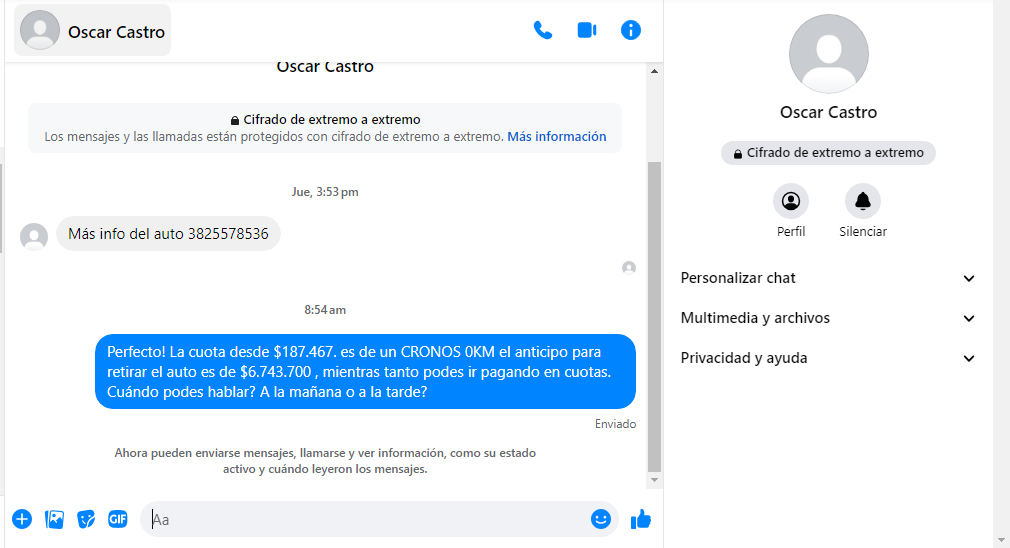Start a voice call with Oscar Castro
Image resolution: width=1010 pixels, height=548 pixels.
542,30
